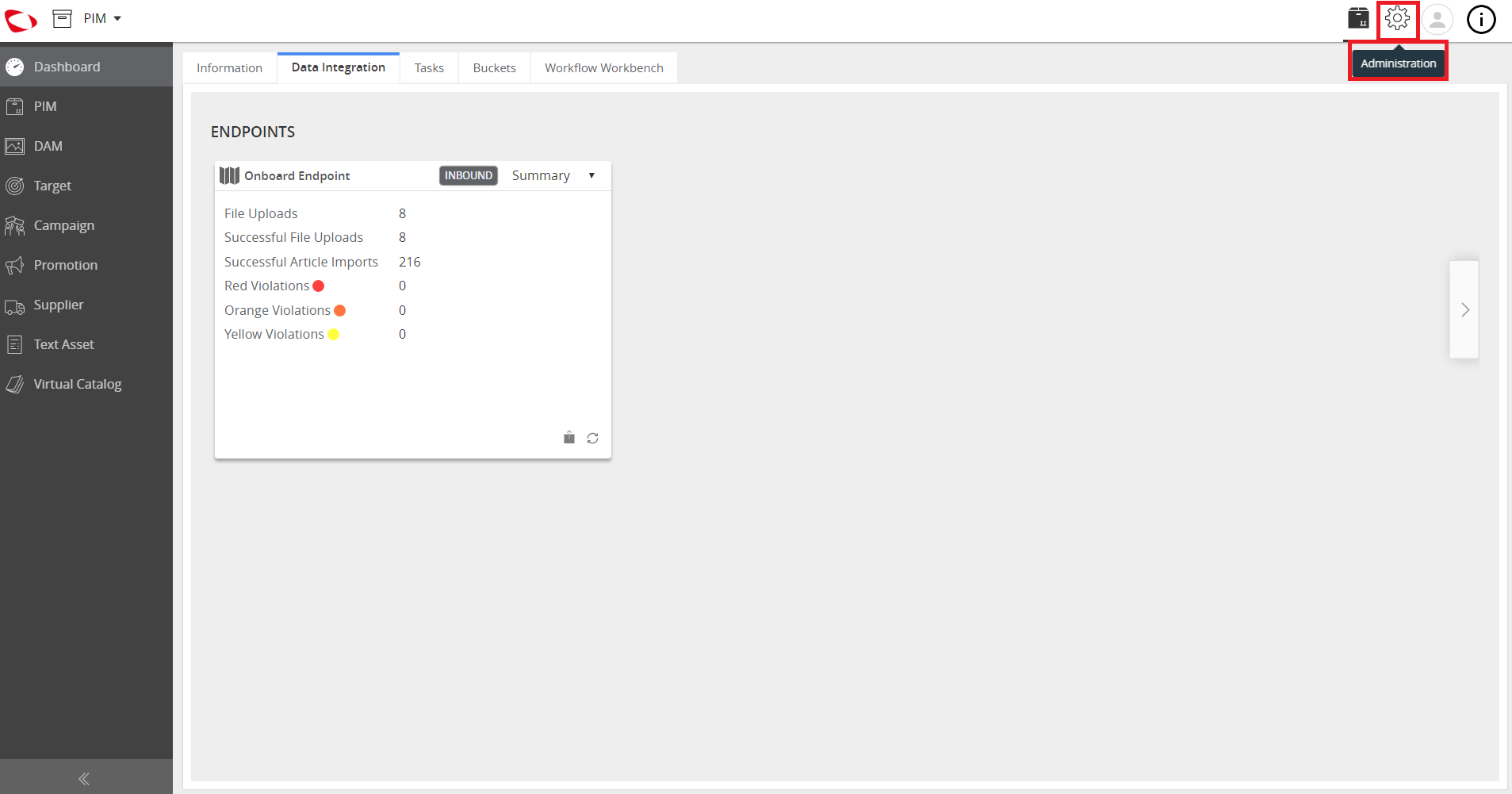Image resolution: width=1512 pixels, height=794 pixels.
Task: Click the Yellow Violations yellow dot
Action: (334, 334)
